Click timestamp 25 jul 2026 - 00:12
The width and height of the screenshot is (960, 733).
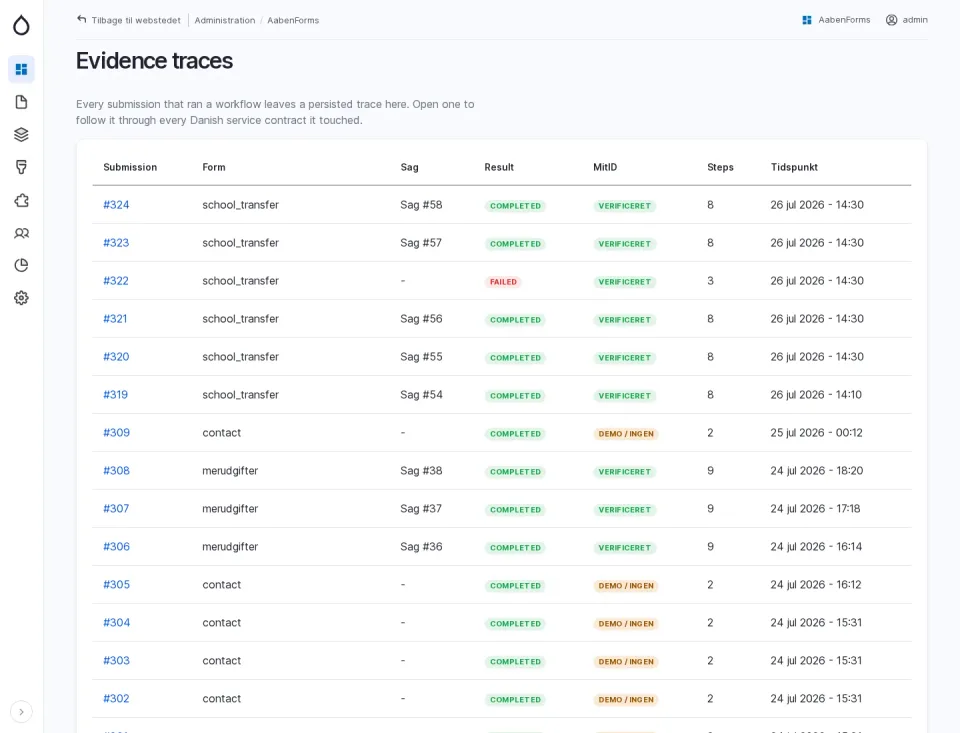click(x=816, y=432)
